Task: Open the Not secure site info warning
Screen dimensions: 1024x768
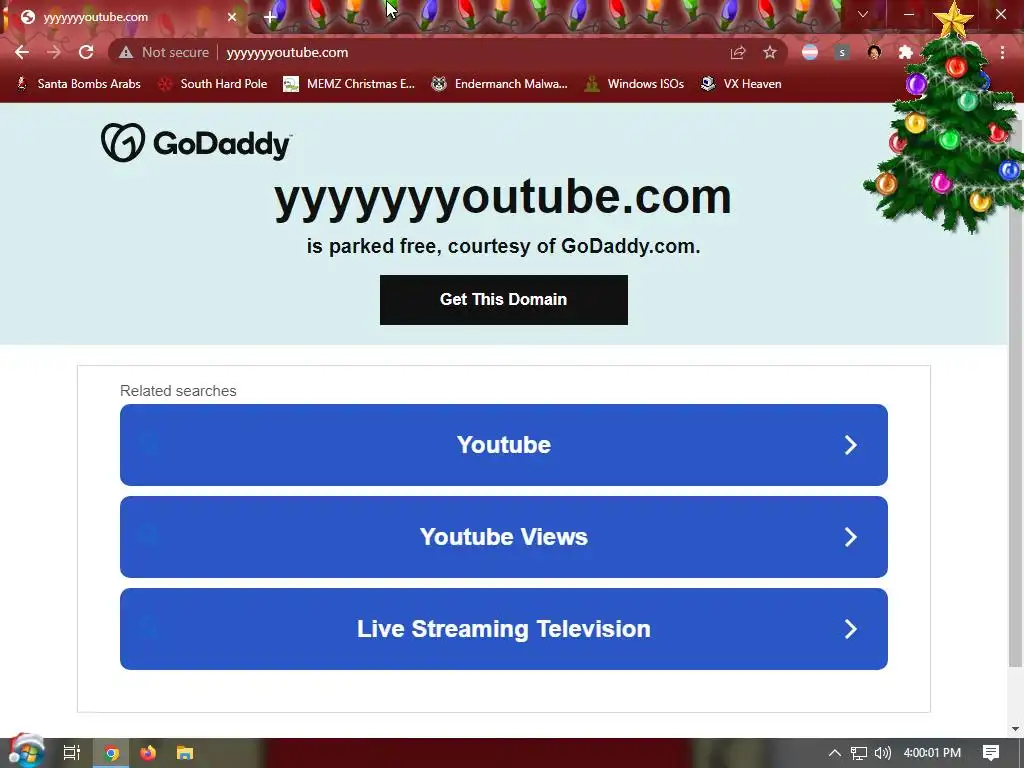Action: click(164, 52)
